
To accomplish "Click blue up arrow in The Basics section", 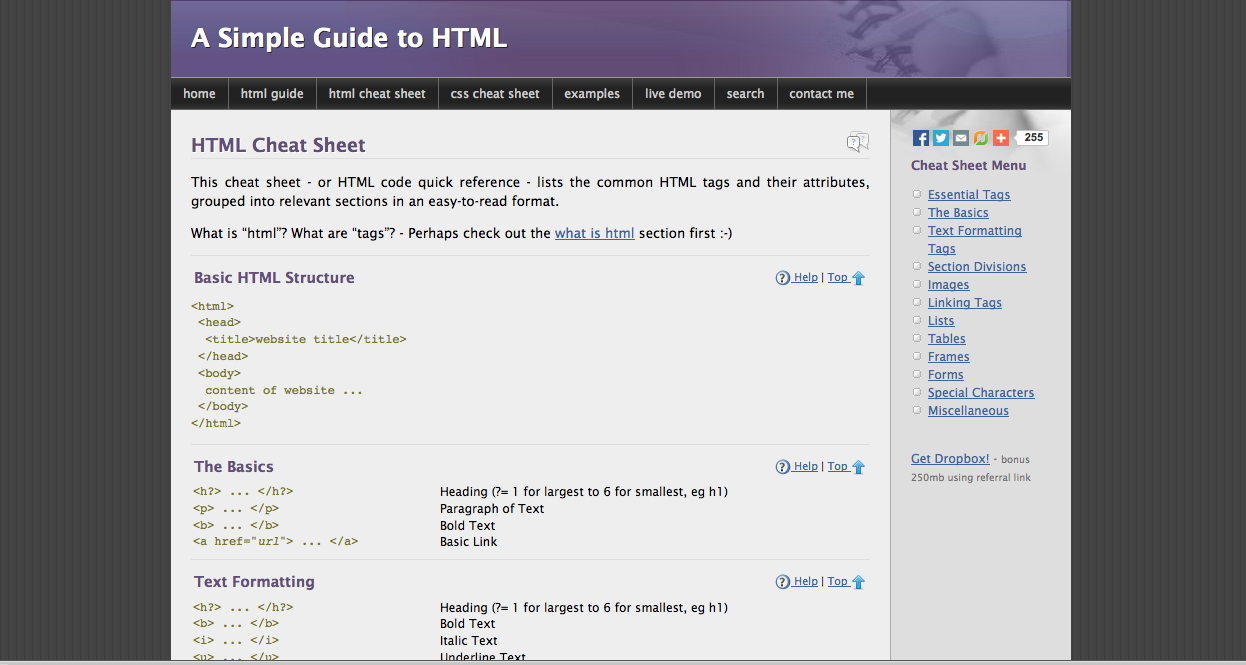I will pyautogui.click(x=858, y=467).
